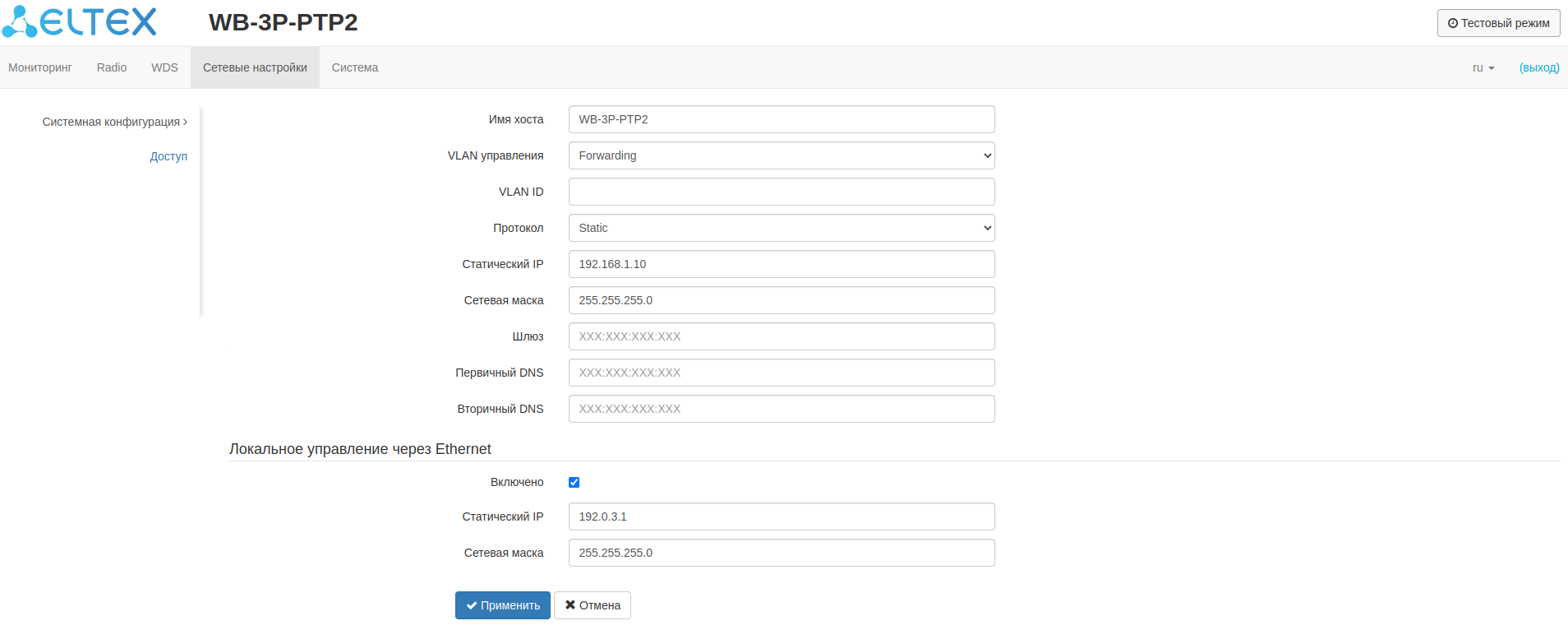
Task: Go to the WDS tab
Action: pos(164,67)
